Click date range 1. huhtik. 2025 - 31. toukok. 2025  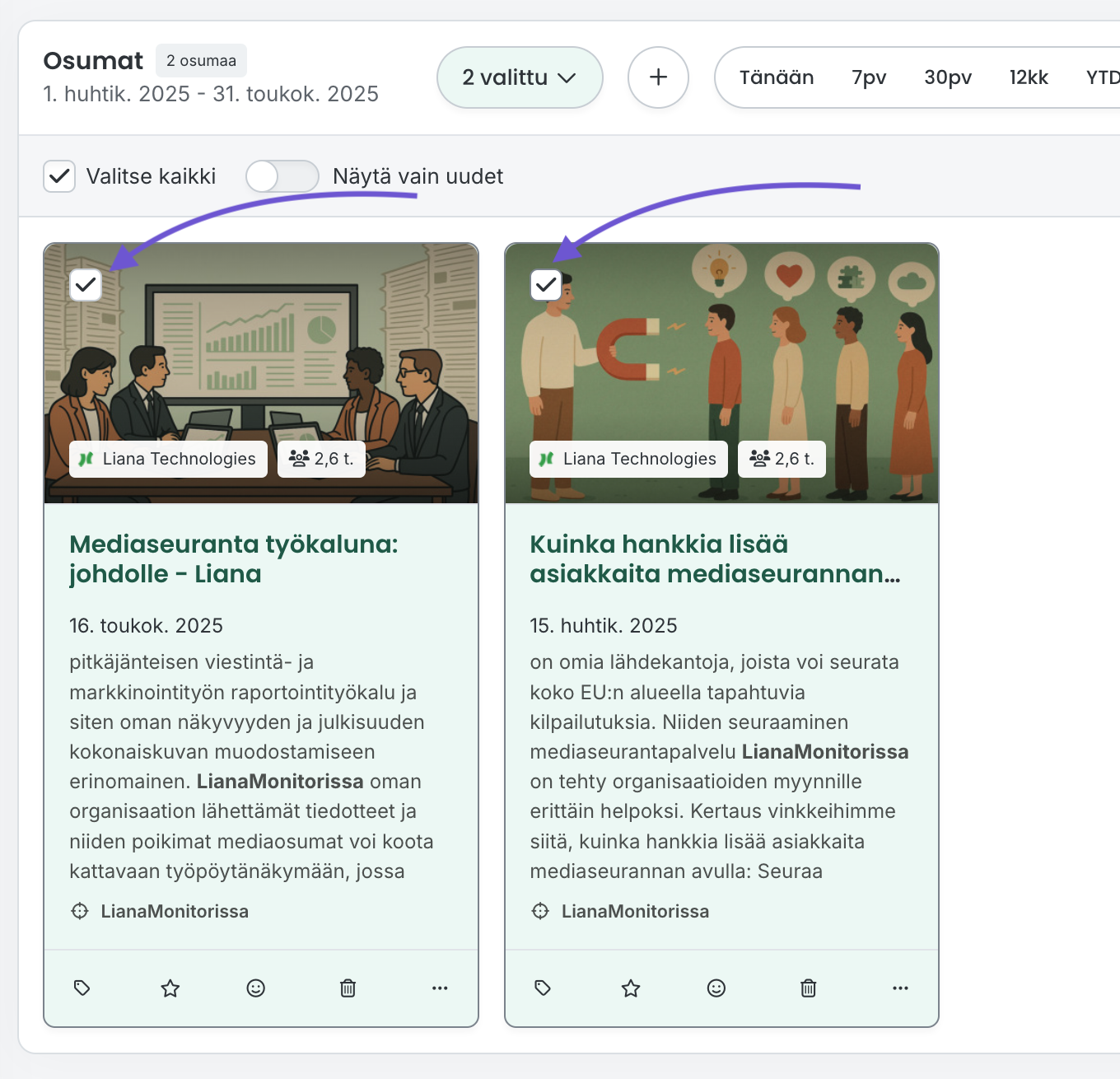211,94
